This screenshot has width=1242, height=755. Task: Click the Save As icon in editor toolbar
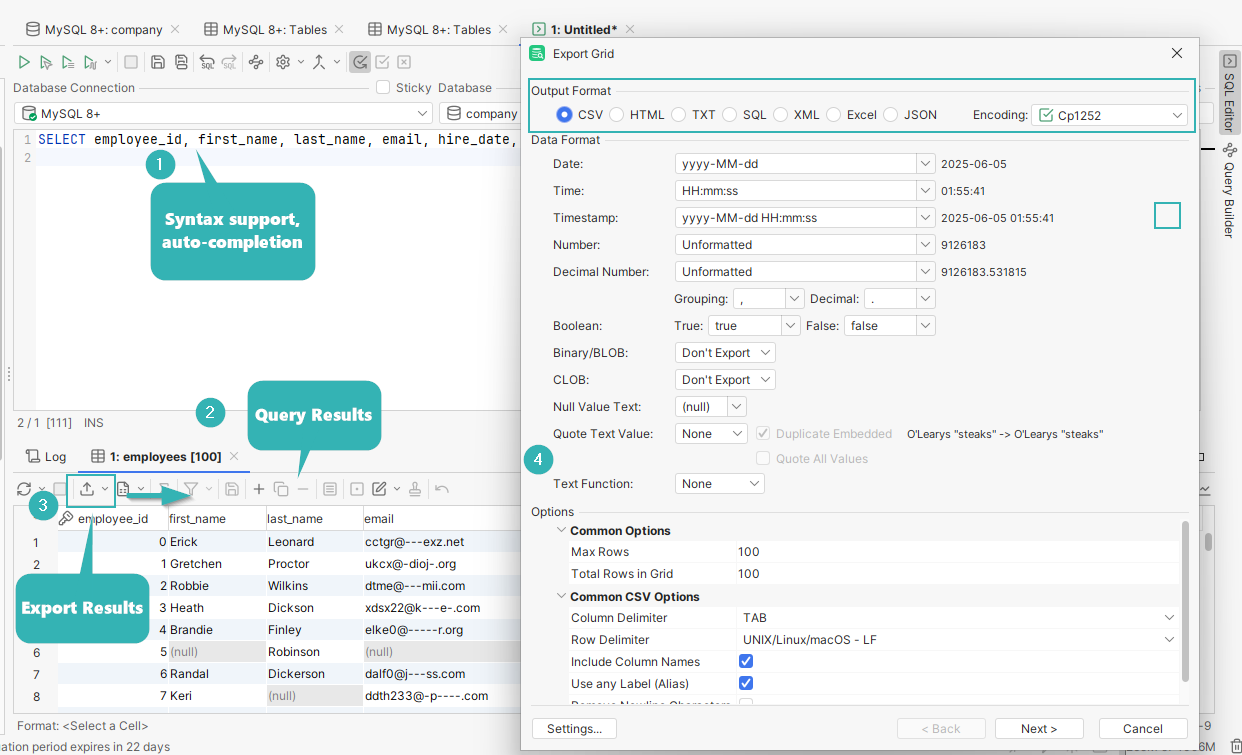point(181,62)
